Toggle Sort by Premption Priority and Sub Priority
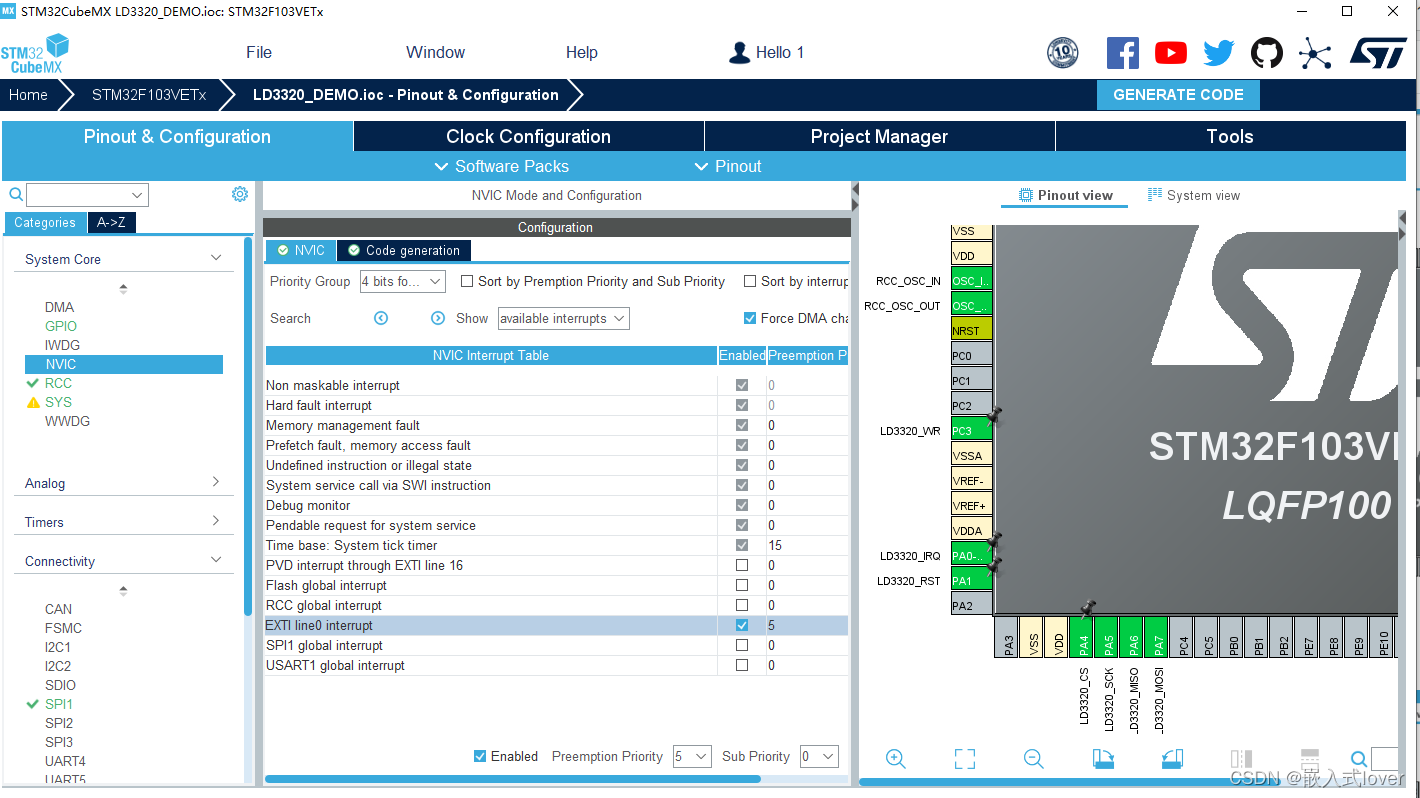Image resolution: width=1420 pixels, height=798 pixels. tap(467, 281)
